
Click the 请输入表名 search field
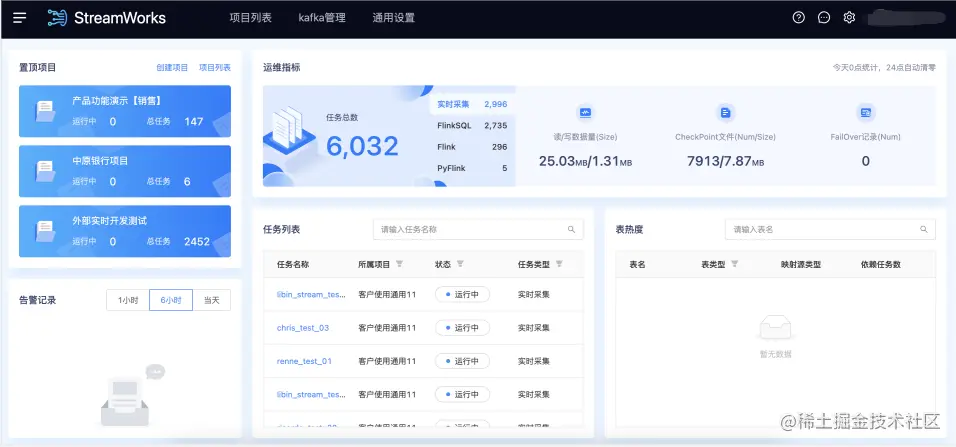pyautogui.click(x=830, y=230)
